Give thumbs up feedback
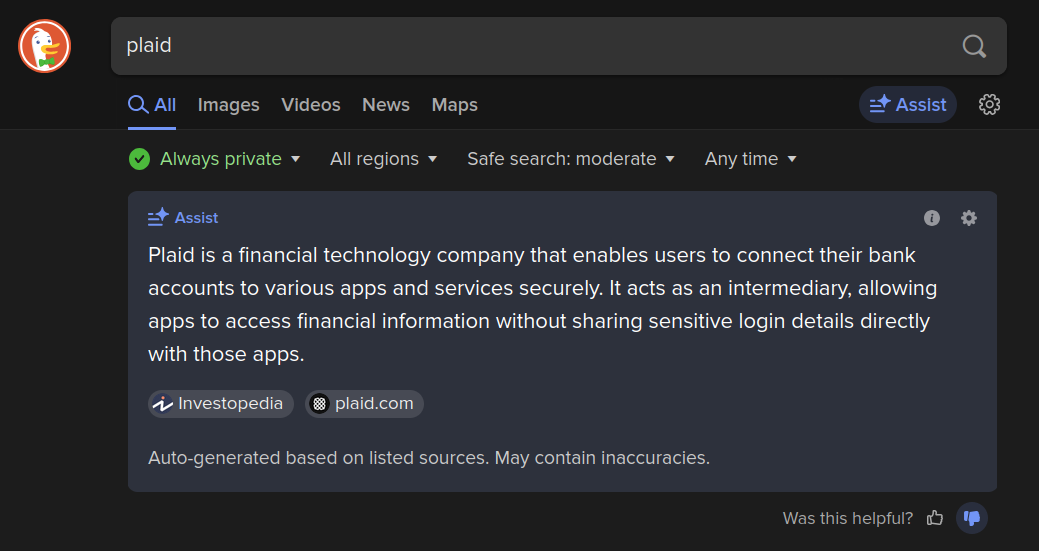This screenshot has height=551, width=1039. (x=935, y=518)
